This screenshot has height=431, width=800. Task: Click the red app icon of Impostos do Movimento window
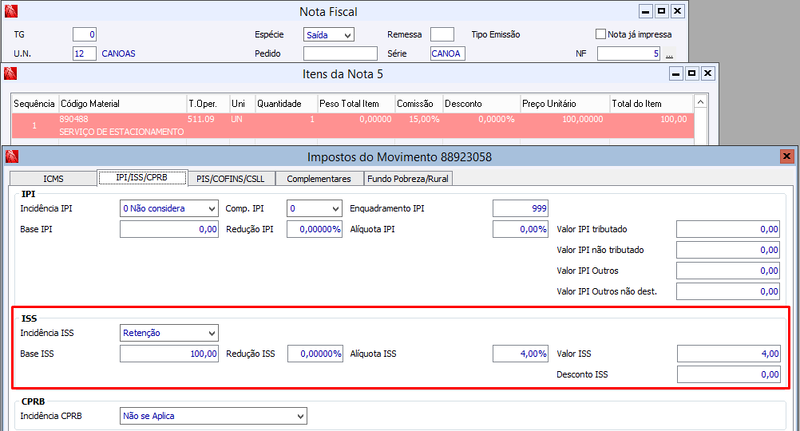click(11, 156)
